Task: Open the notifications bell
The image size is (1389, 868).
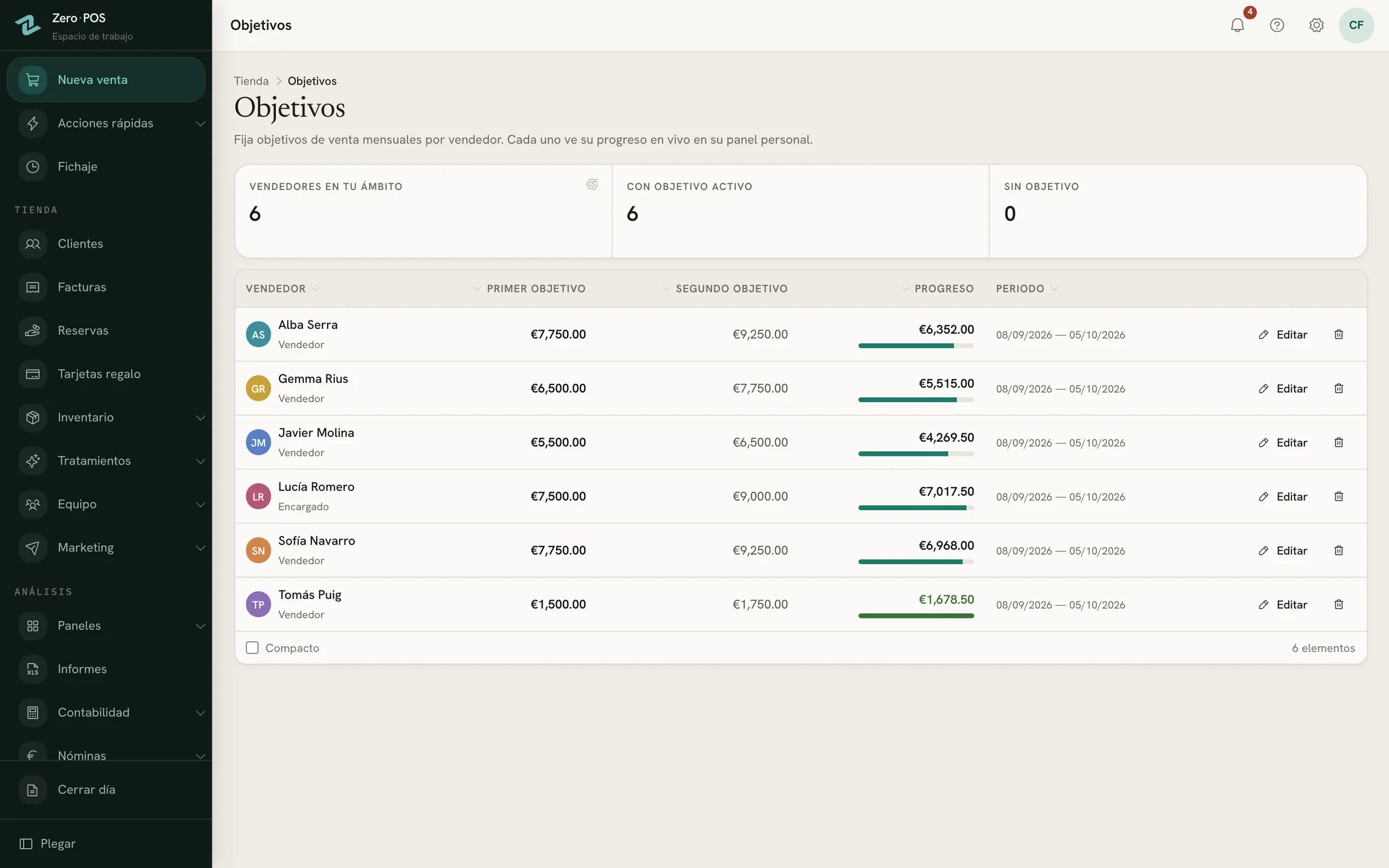Action: pos(1237,25)
